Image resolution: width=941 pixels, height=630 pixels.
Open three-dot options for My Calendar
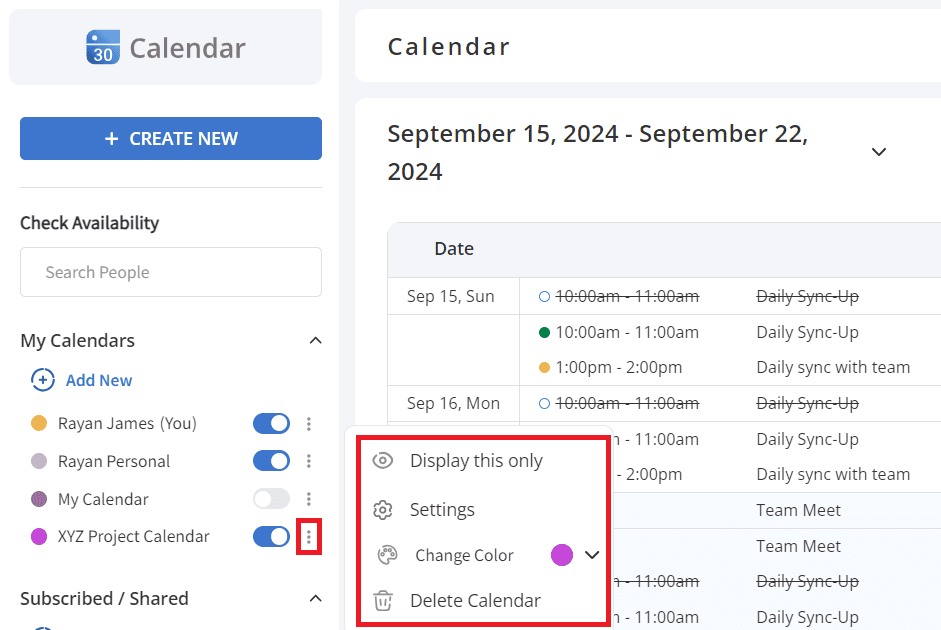pyautogui.click(x=308, y=499)
